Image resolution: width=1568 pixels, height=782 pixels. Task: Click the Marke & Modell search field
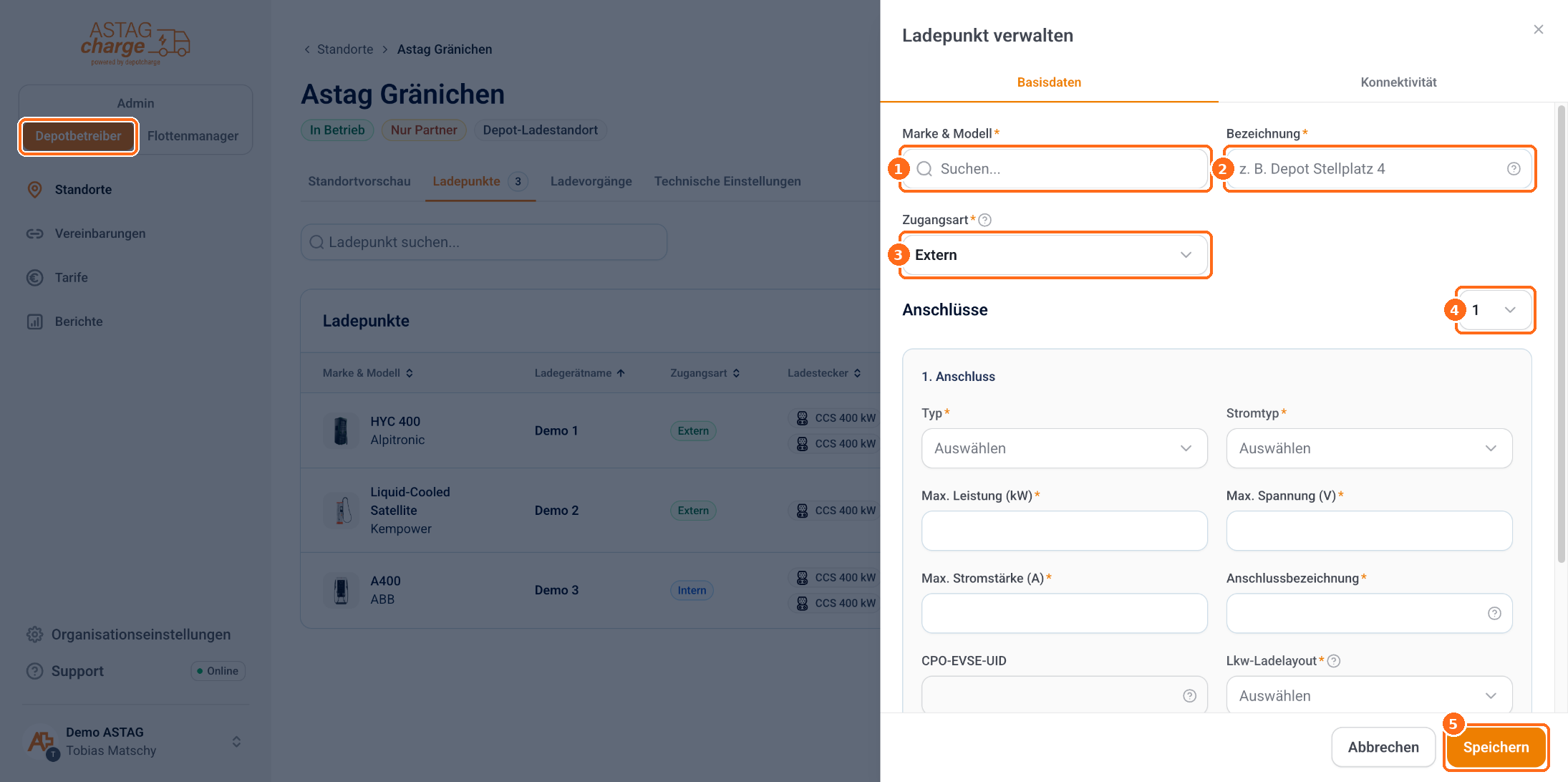point(1055,169)
